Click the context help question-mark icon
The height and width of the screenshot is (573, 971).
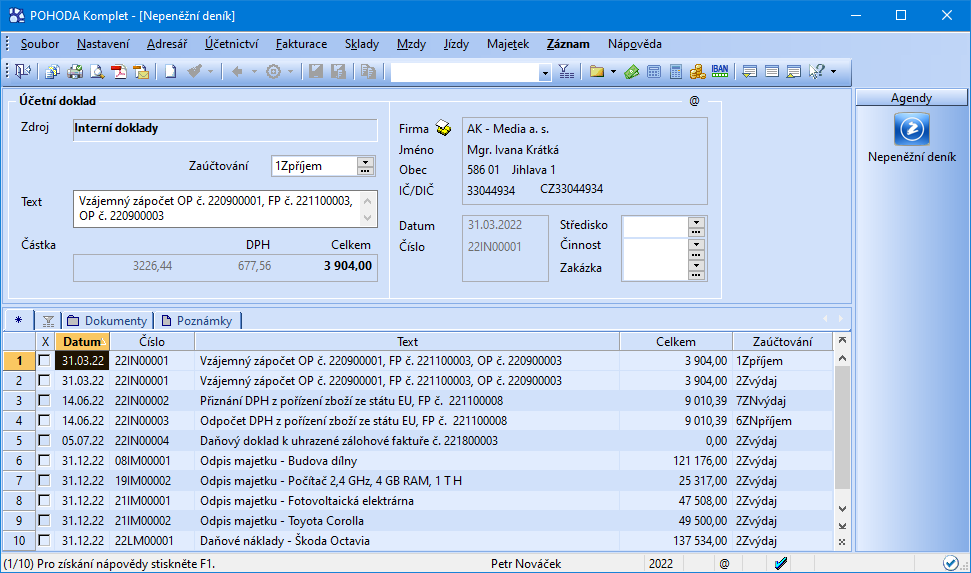pyautogui.click(x=817, y=72)
